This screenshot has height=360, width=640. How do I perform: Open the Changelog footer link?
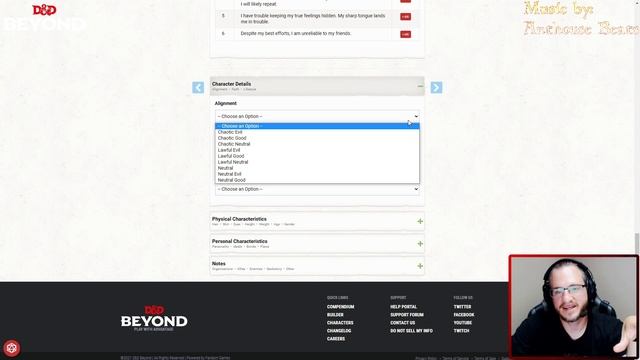click(339, 331)
